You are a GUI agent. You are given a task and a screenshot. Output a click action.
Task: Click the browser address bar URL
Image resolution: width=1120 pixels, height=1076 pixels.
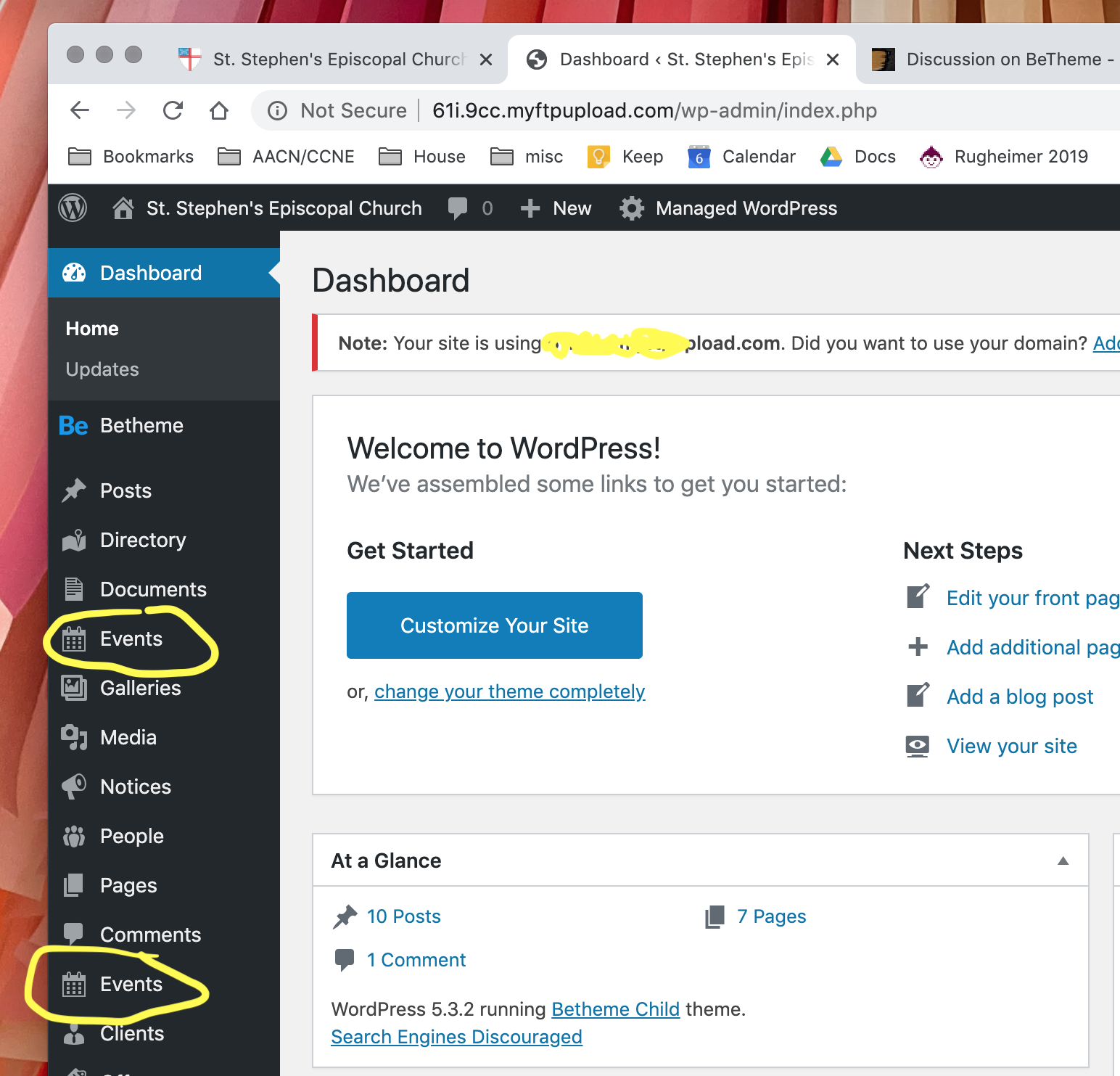coord(653,110)
